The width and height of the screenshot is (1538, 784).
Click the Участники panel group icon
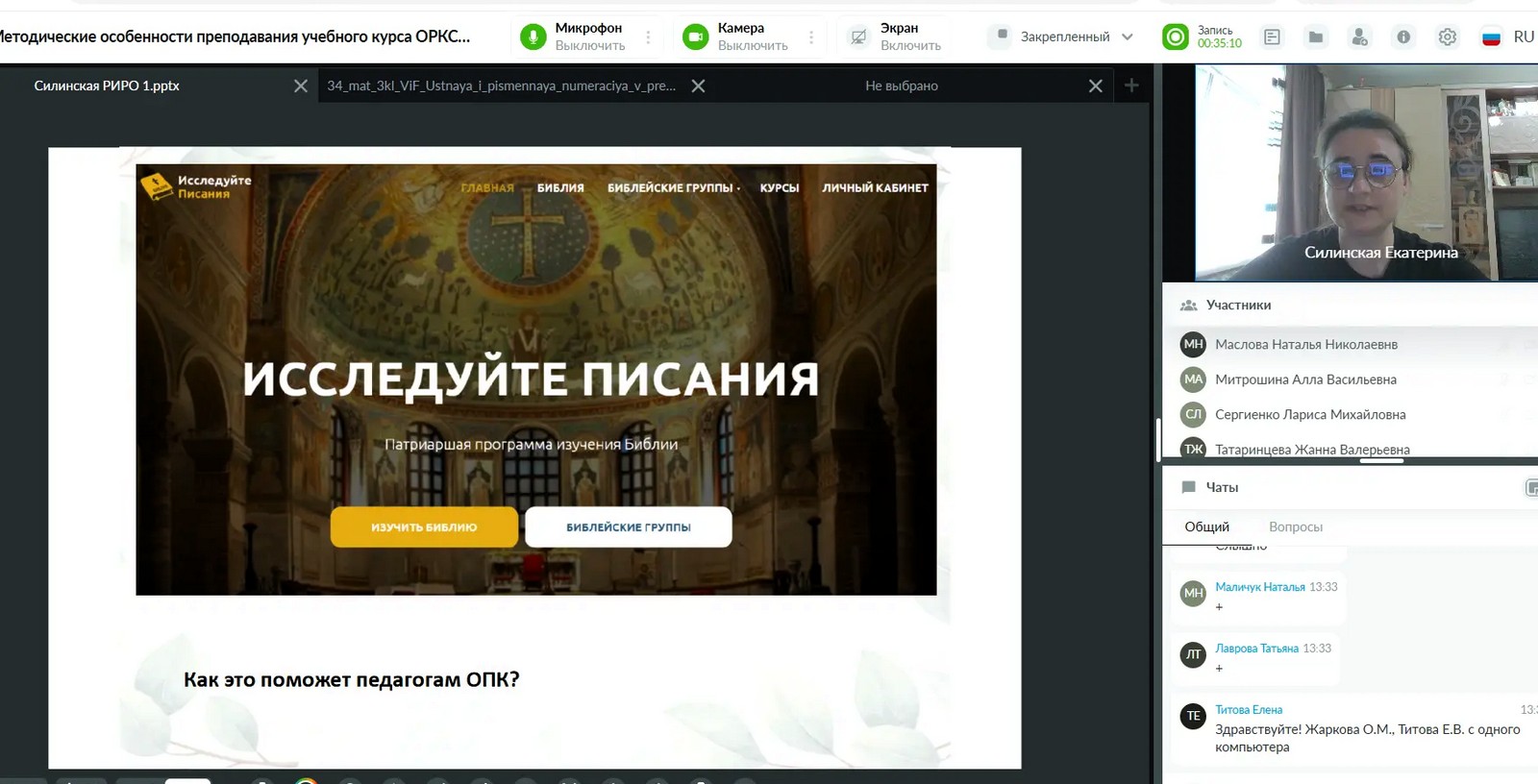tap(1189, 306)
